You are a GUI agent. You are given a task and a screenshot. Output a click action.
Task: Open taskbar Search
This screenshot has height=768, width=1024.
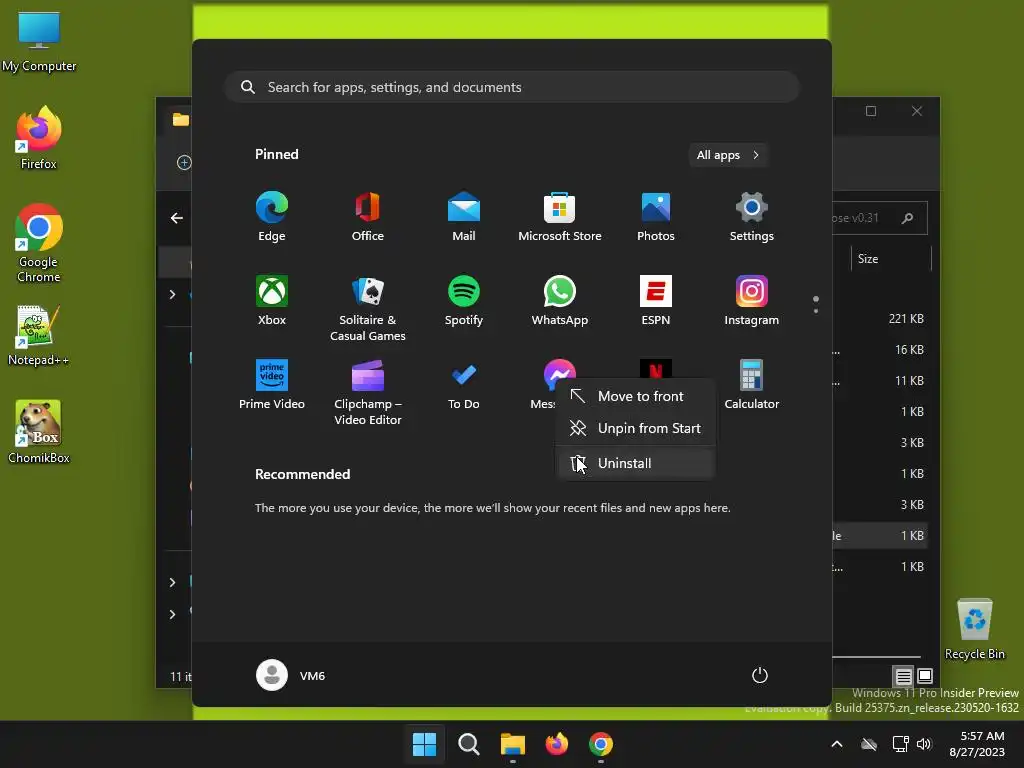468,744
